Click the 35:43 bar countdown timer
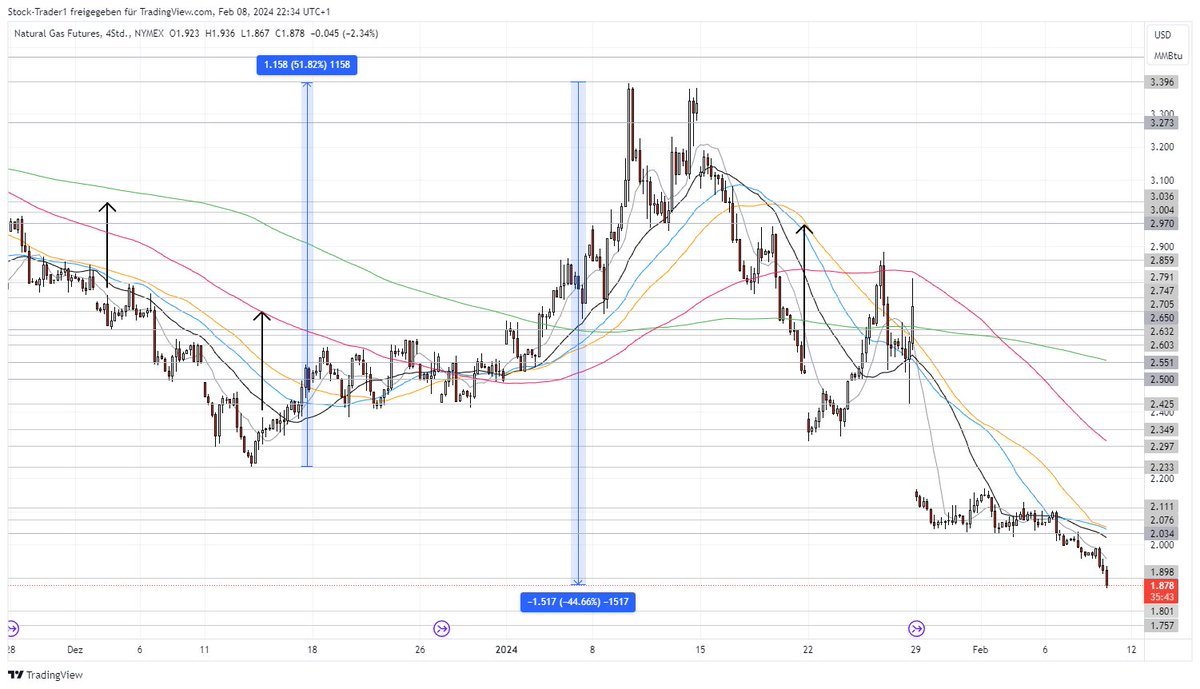 point(1162,597)
